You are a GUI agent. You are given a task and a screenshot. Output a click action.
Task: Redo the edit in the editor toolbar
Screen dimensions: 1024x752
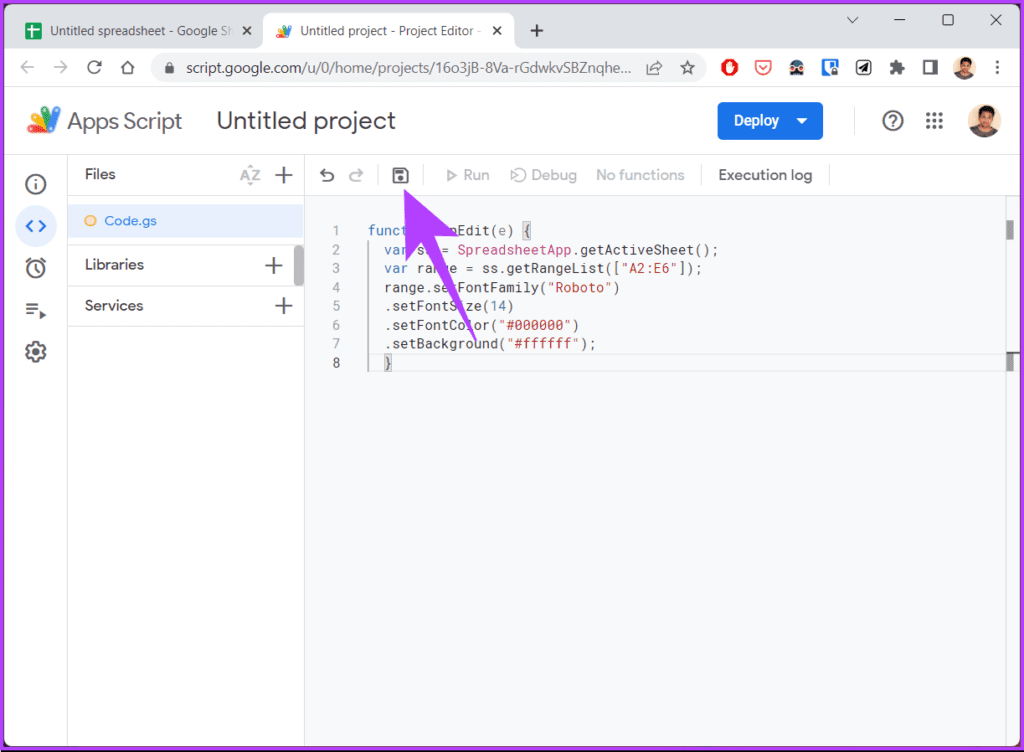(356, 175)
